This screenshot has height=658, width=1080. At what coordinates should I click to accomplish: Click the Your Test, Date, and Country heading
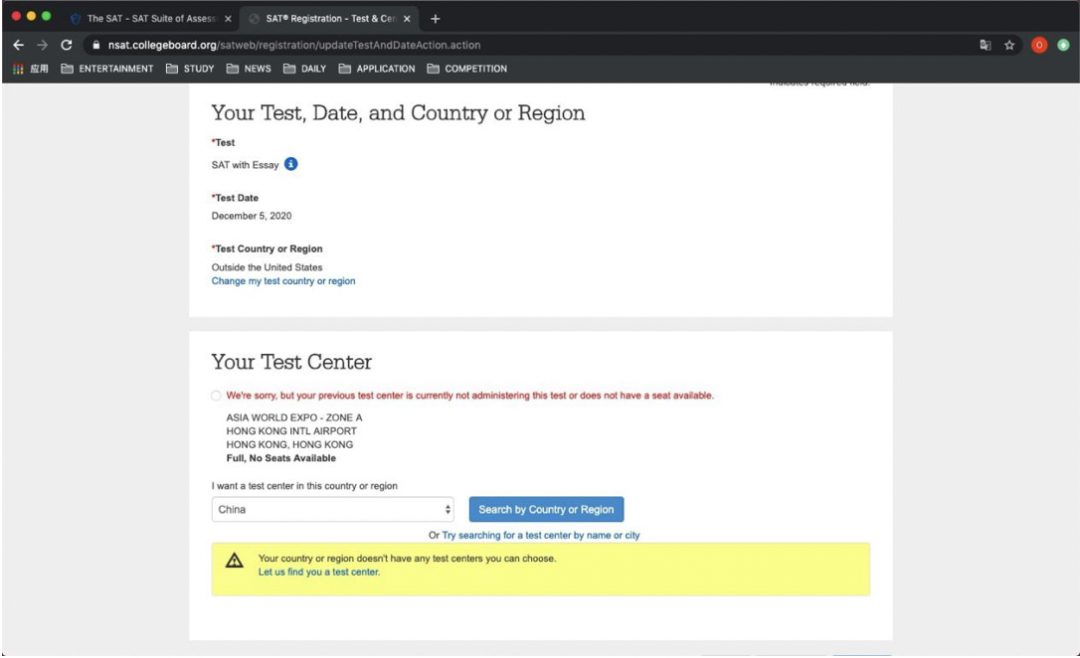click(398, 112)
